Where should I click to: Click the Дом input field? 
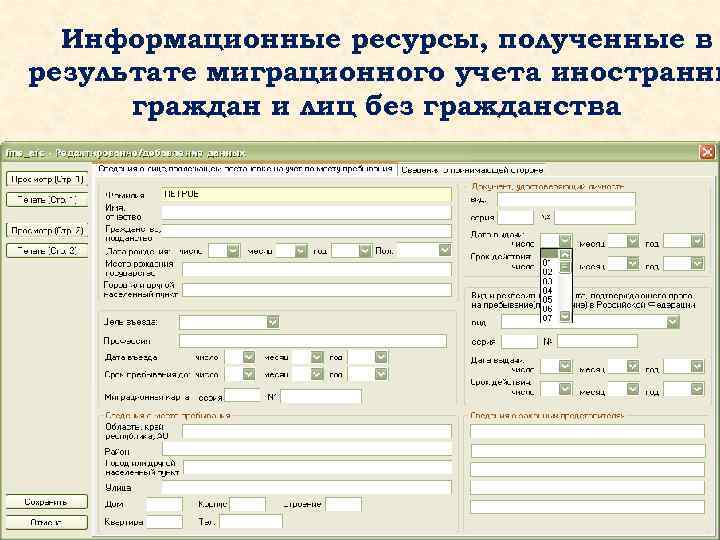point(164,505)
